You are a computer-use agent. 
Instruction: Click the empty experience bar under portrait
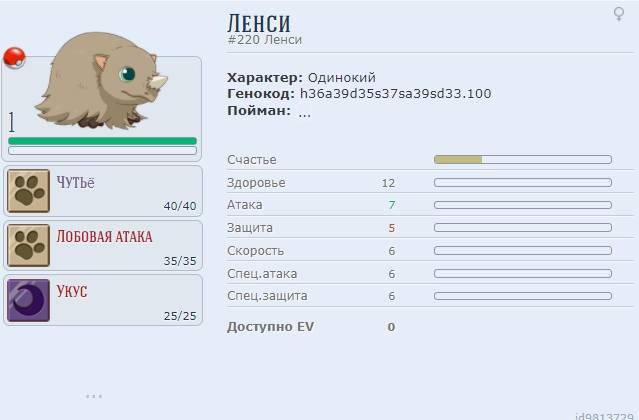coord(102,150)
